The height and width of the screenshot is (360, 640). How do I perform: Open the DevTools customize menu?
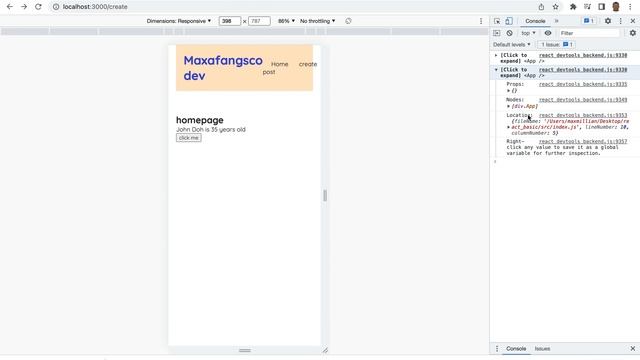[621, 21]
